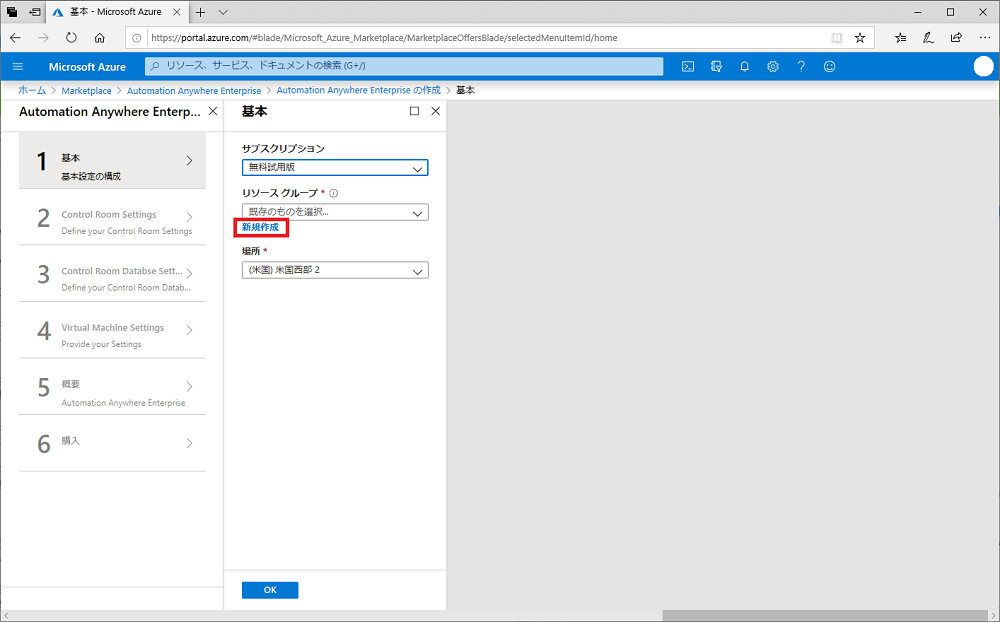Show Azure notifications bell
Screen dimensions: 1000x622
pyautogui.click(x=744, y=66)
